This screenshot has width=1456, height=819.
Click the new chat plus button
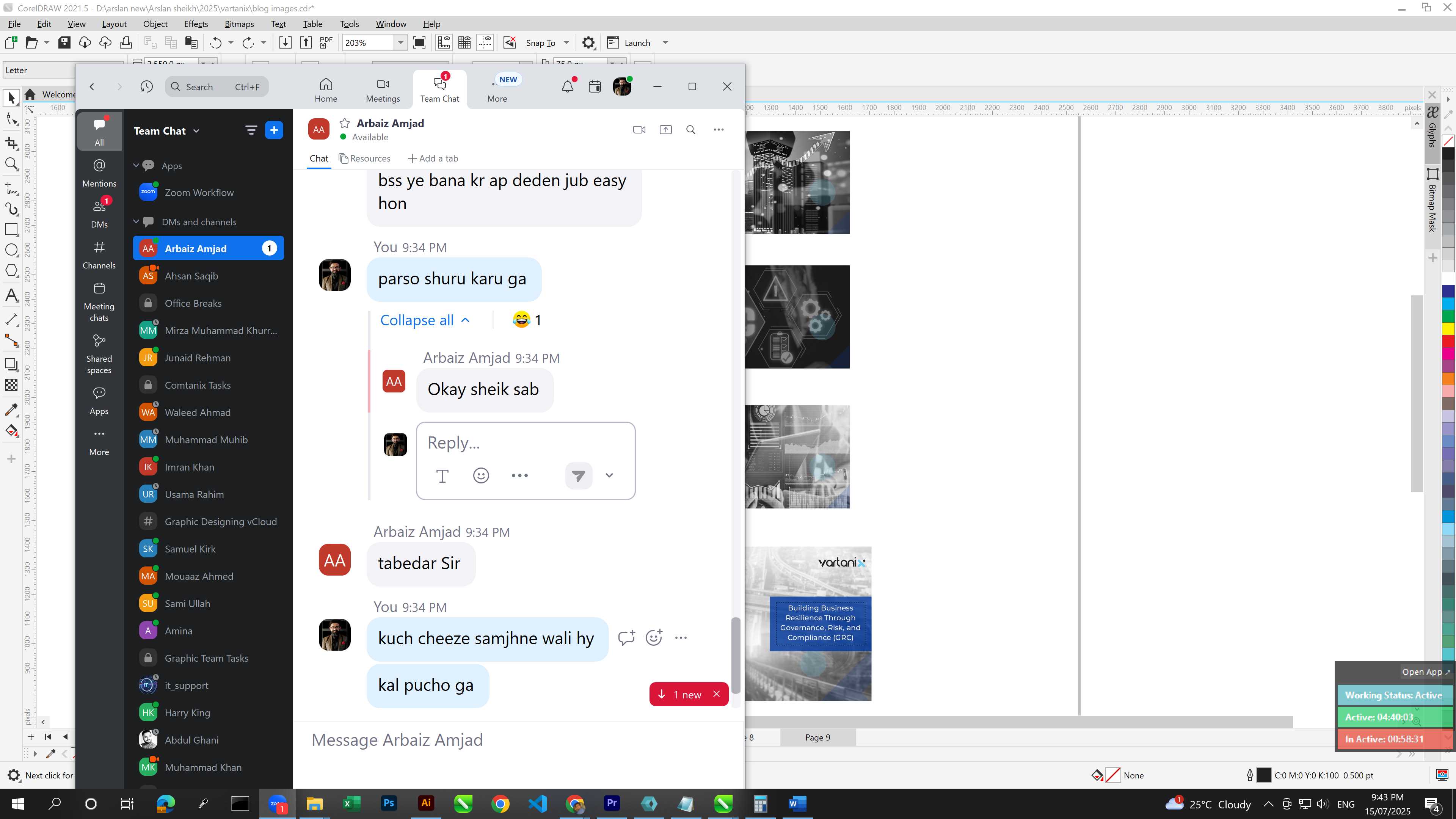click(x=274, y=130)
